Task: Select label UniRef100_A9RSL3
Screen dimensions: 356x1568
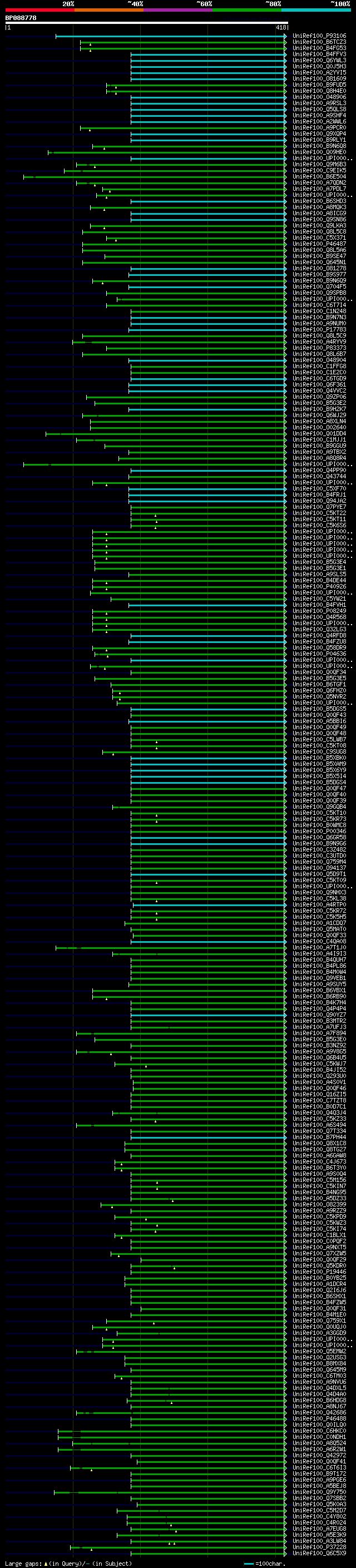Action: coord(319,103)
